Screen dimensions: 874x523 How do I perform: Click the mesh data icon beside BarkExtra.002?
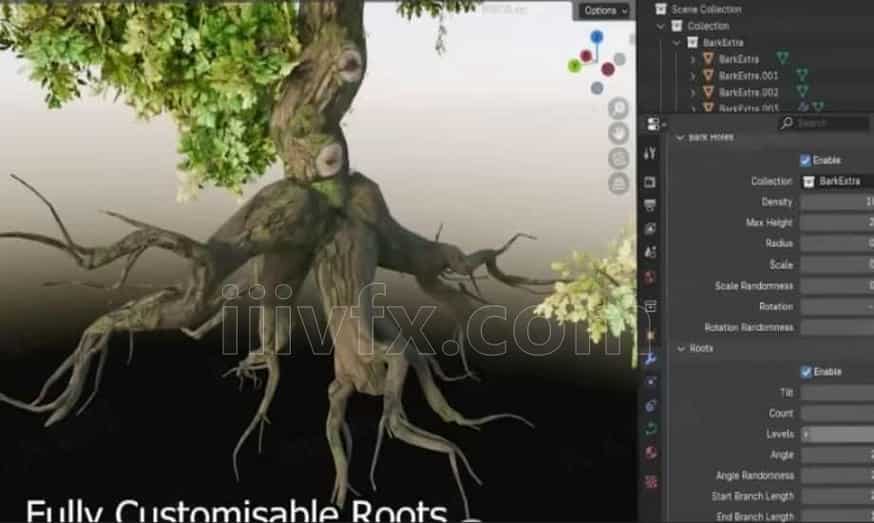802,91
